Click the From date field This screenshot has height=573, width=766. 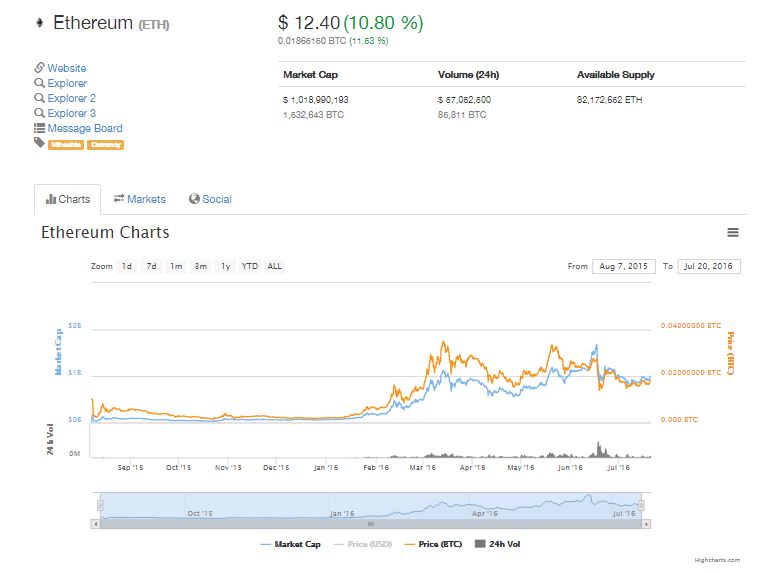(622, 266)
